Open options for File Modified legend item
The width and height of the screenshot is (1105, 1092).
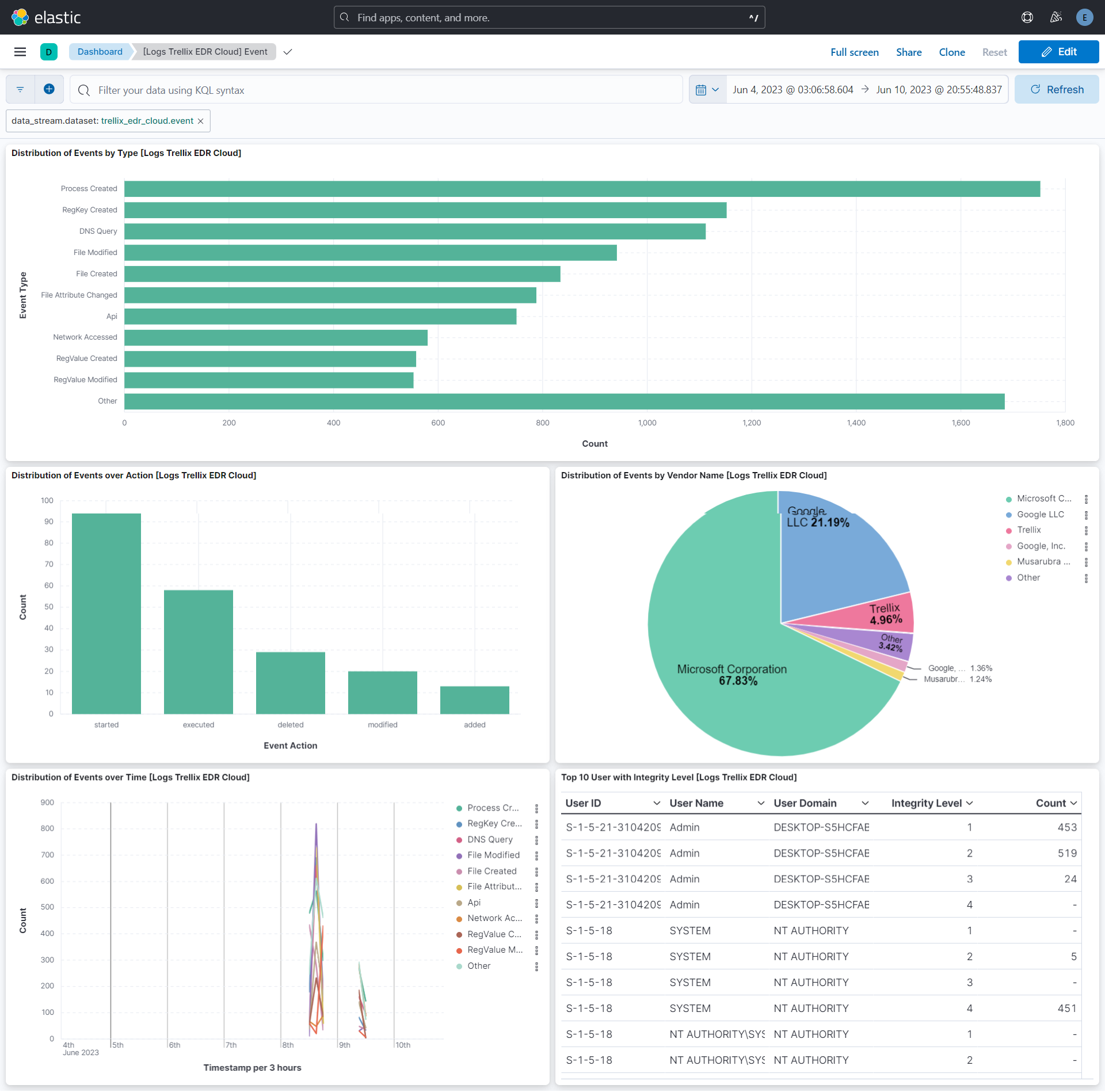click(536, 855)
